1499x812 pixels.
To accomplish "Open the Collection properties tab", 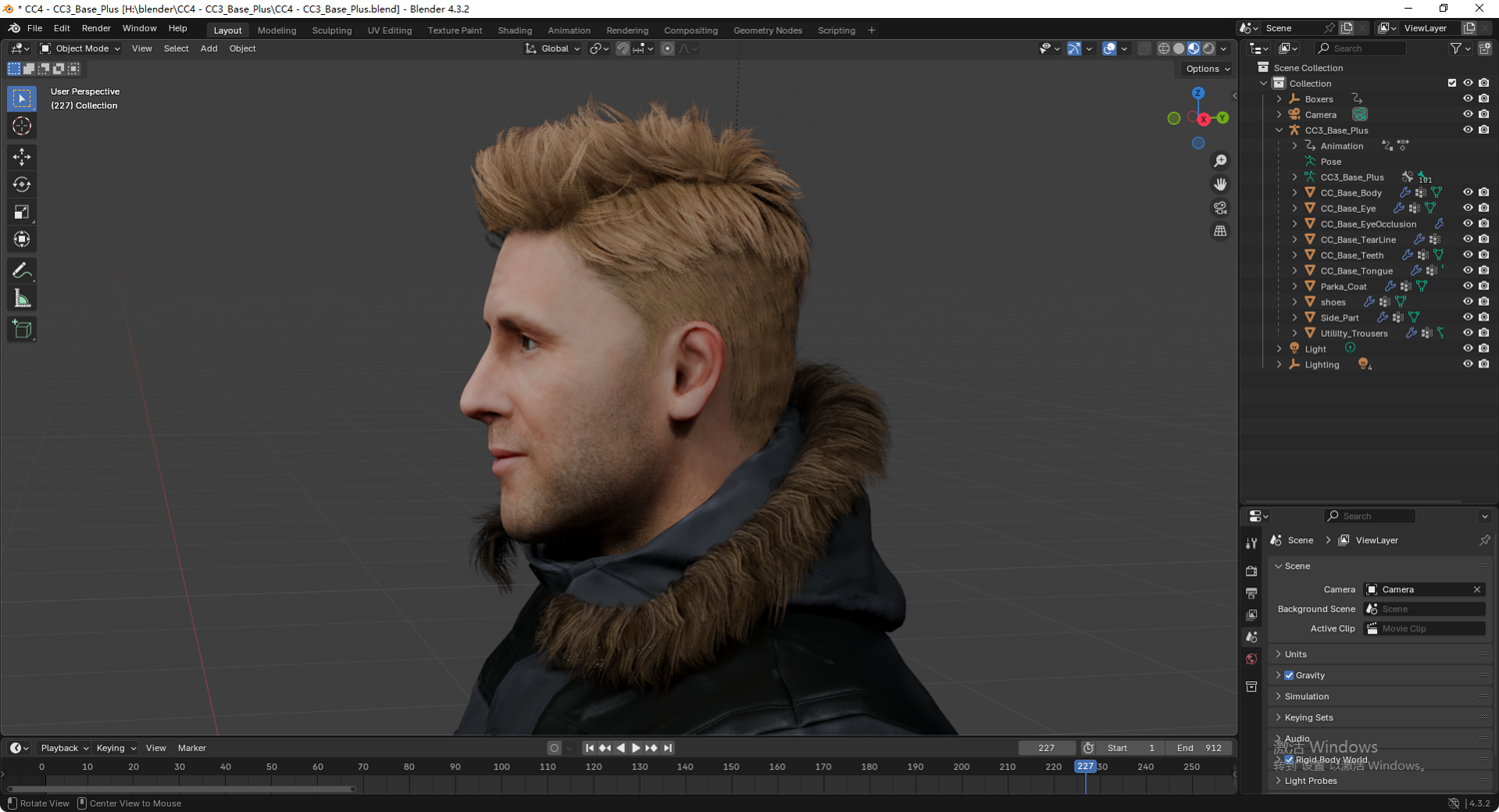I will click(1251, 687).
